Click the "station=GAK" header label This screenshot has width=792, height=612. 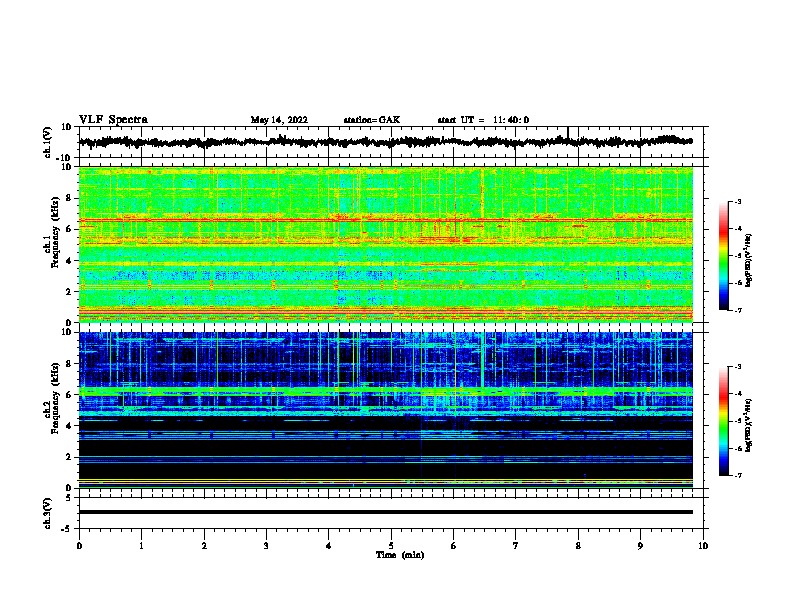coord(372,120)
